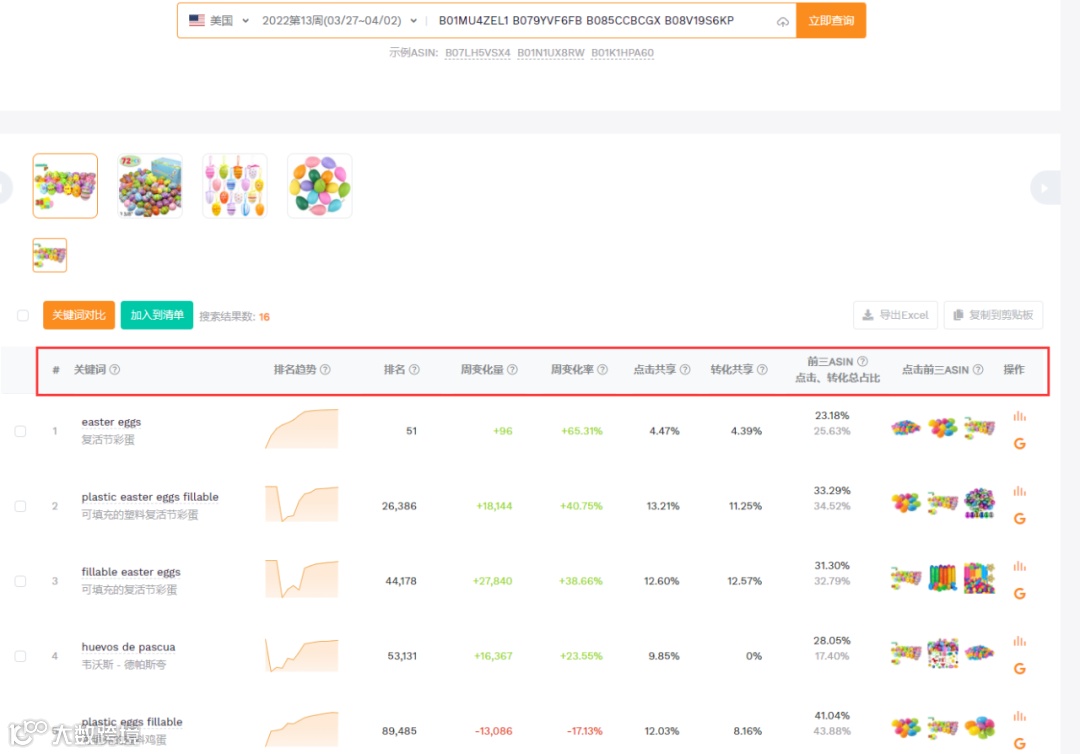Select the header checkbox to pick all keywords
The image size is (1080, 754).
pyautogui.click(x=22, y=313)
